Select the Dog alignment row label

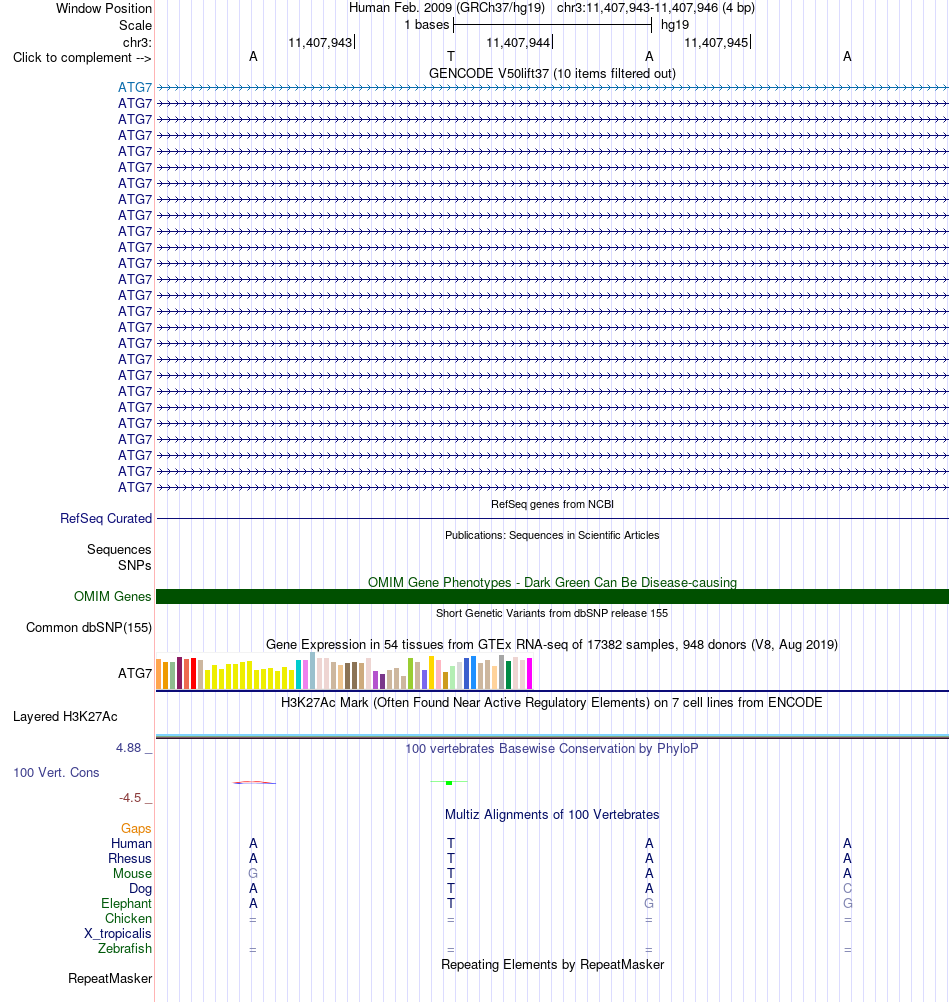tap(141, 889)
